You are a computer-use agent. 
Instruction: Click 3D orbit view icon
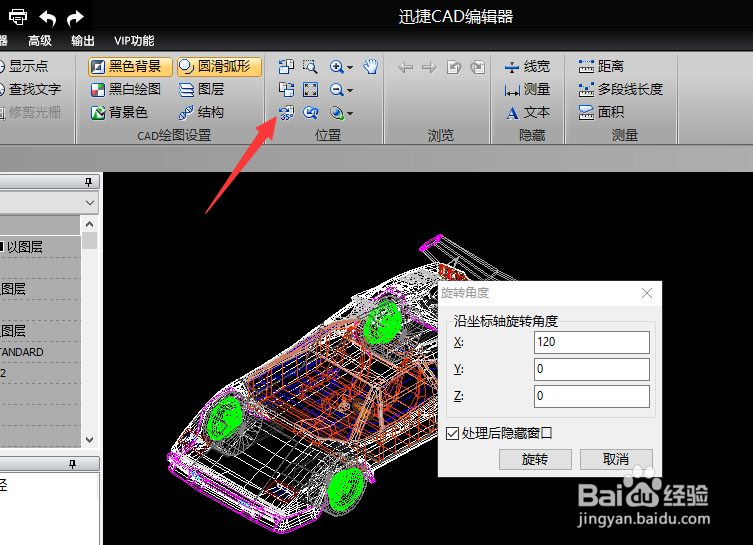coord(337,113)
